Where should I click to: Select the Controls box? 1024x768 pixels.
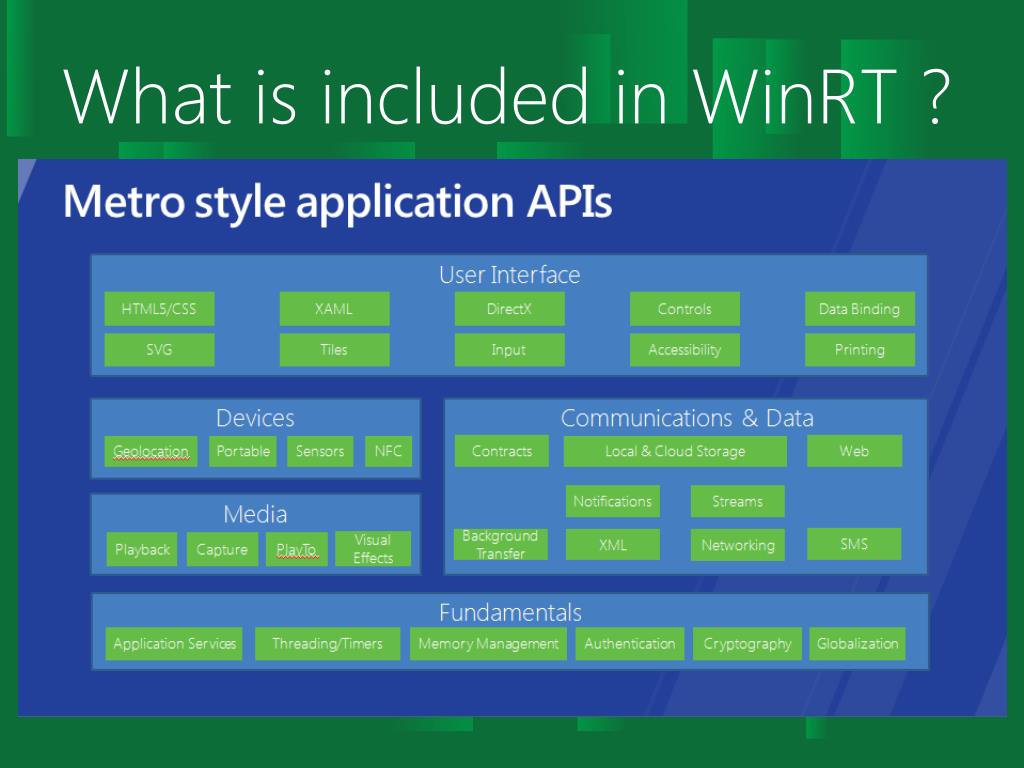[684, 309]
